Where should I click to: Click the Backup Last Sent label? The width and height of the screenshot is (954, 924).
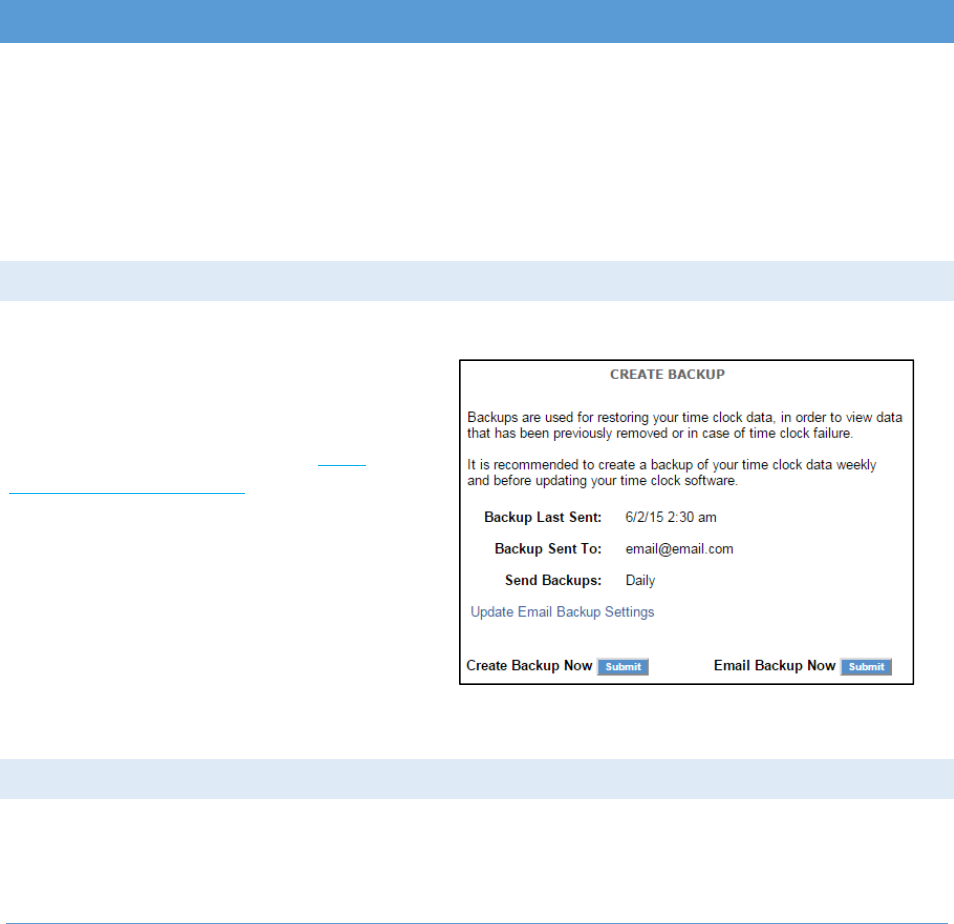point(543,517)
